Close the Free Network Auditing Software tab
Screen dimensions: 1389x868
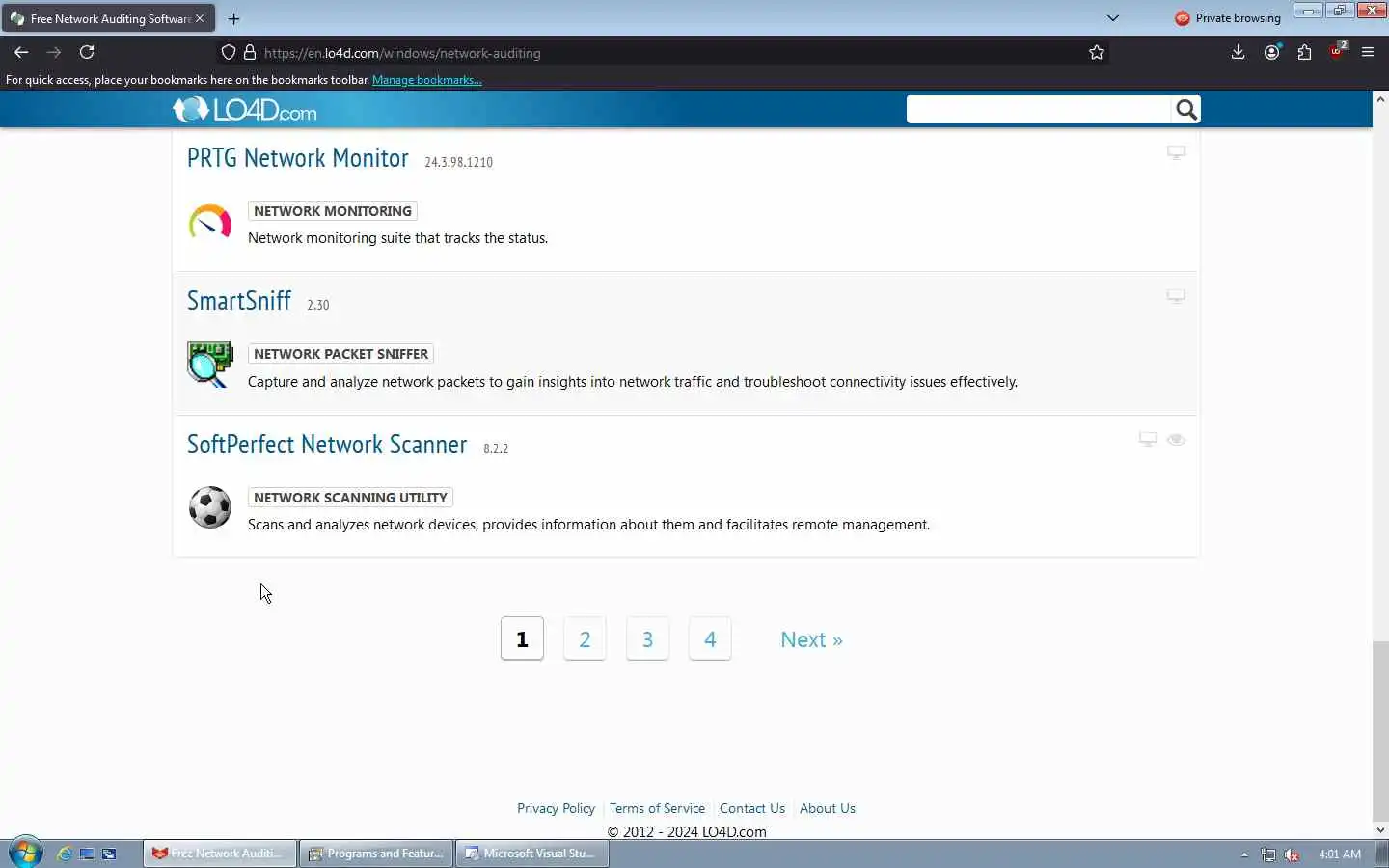pos(200,18)
